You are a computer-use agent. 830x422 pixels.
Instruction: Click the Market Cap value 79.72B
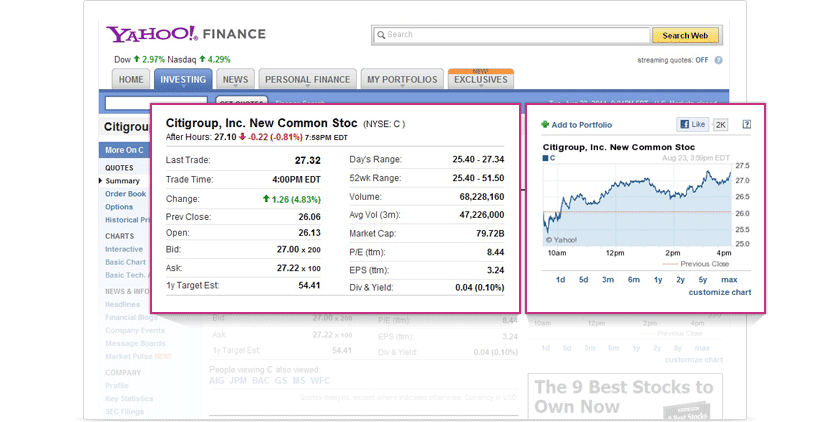tap(490, 234)
